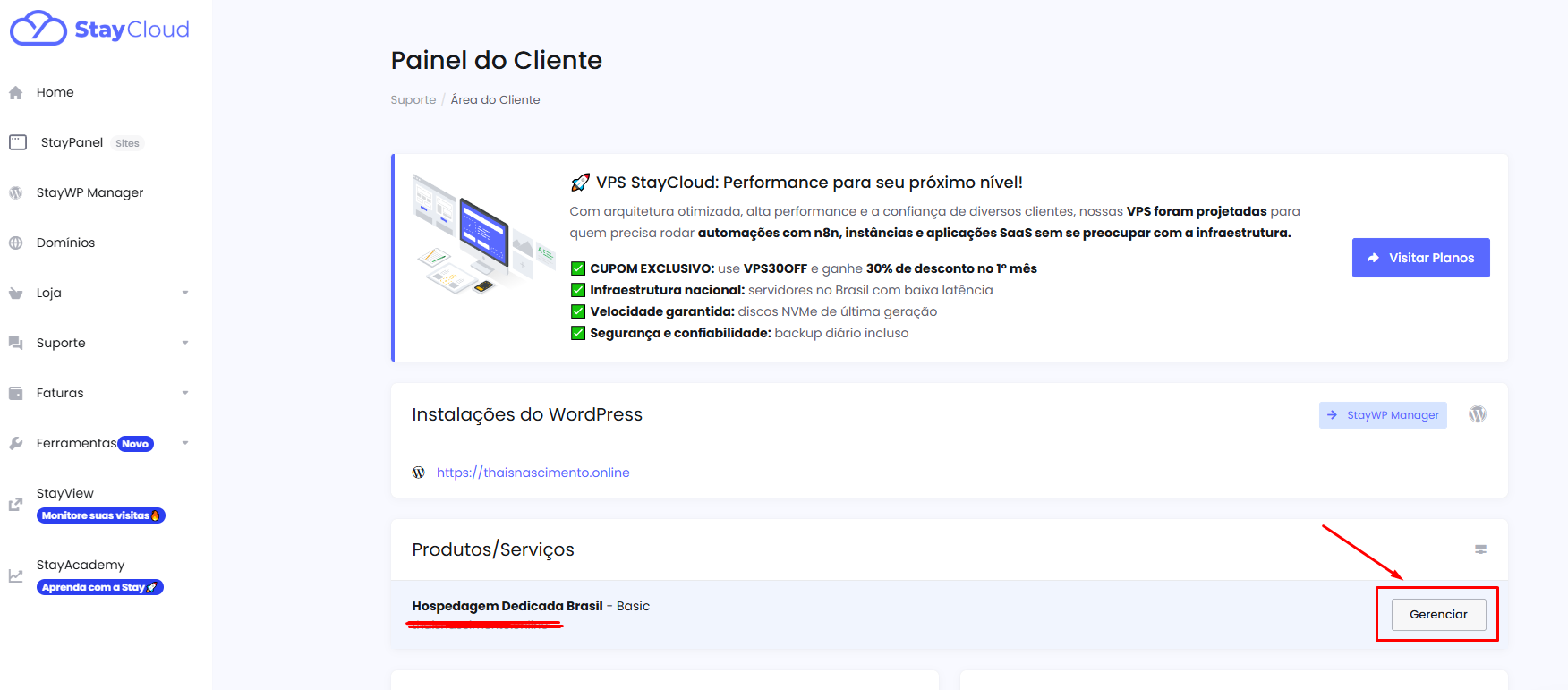This screenshot has height=690, width=1568.
Task: Click the StayWP Manager button in WordPress panel
Action: [1383, 415]
